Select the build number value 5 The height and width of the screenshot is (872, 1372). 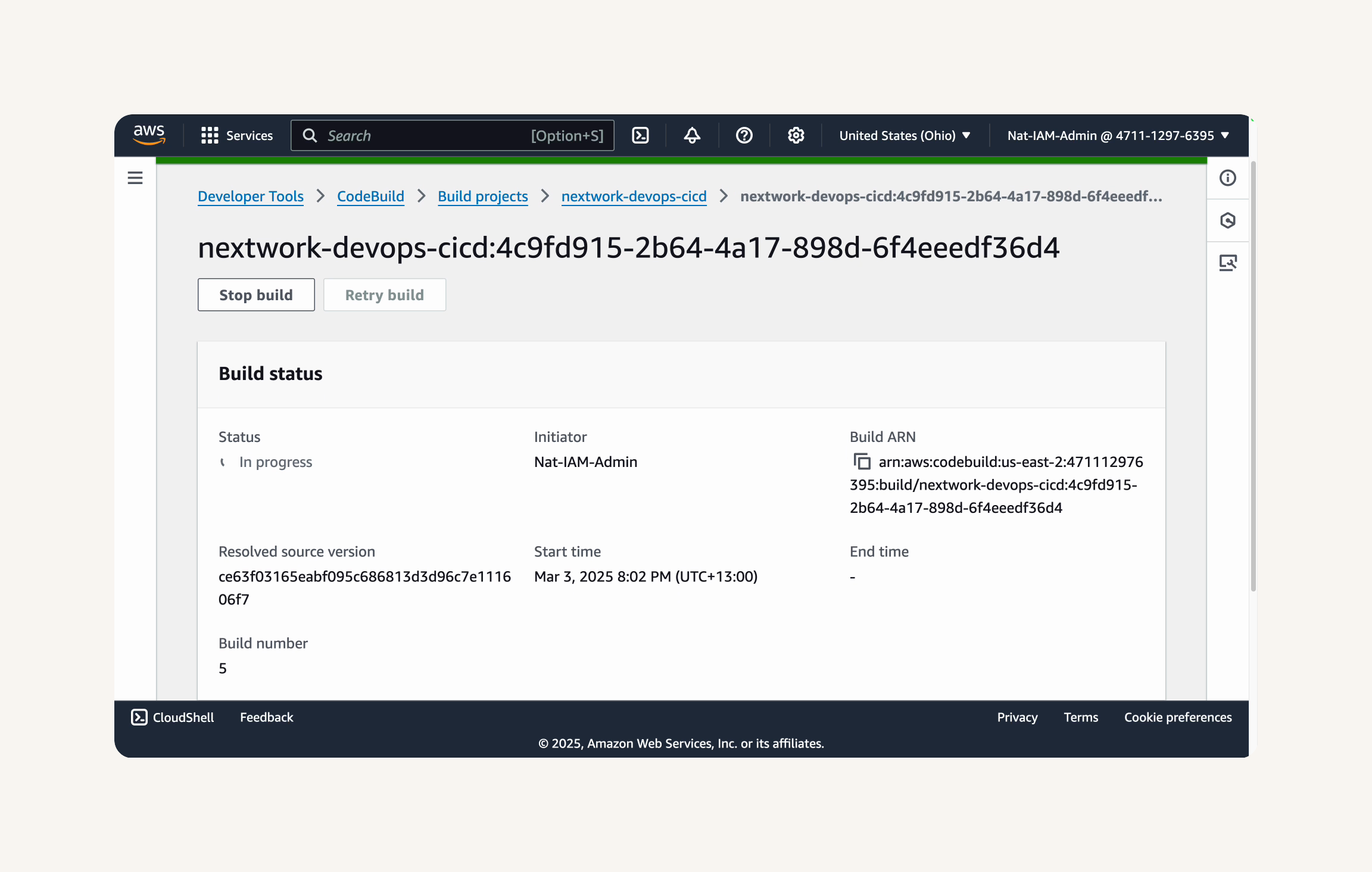(223, 668)
